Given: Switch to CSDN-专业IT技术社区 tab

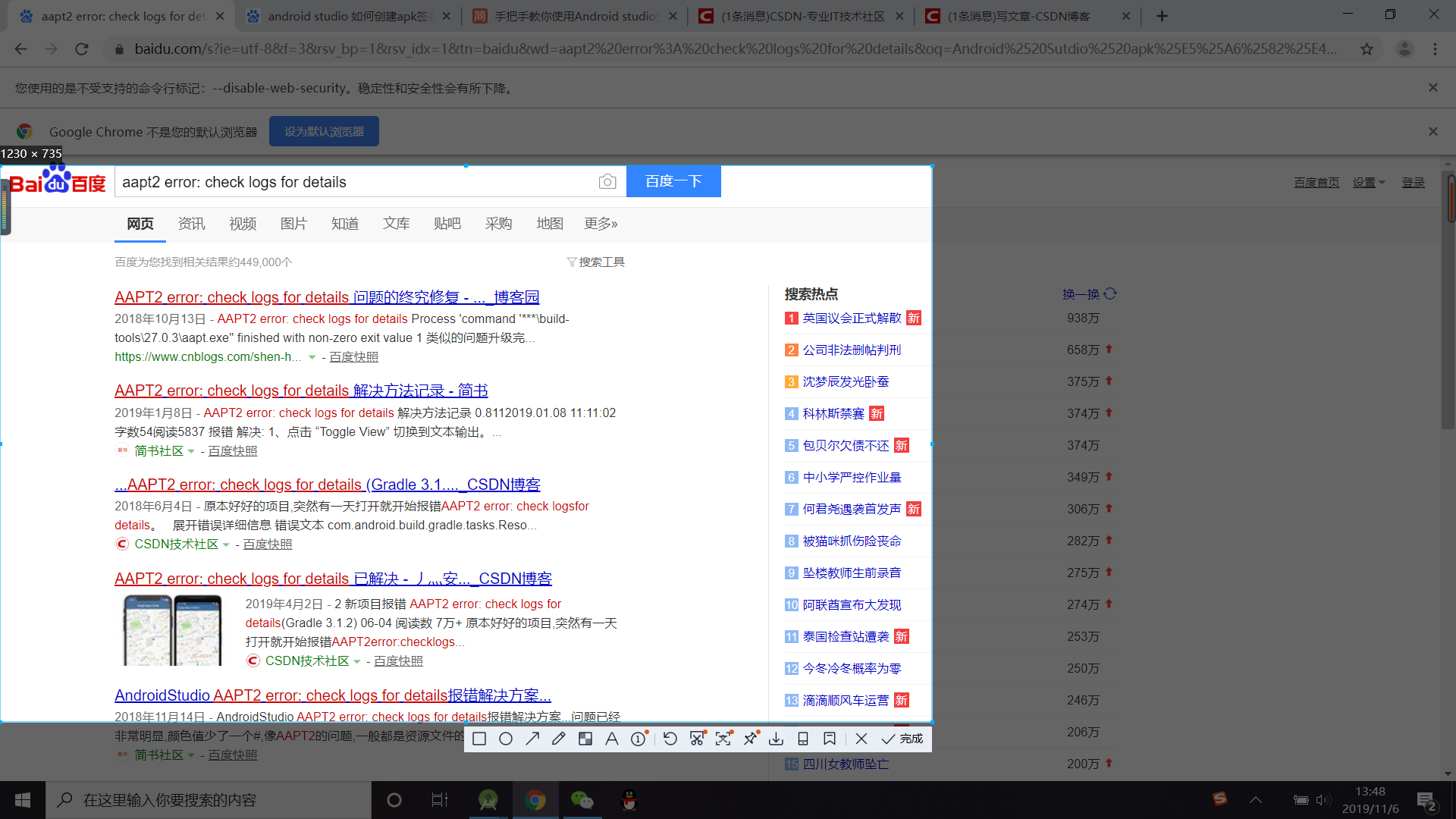Looking at the screenshot, I should click(x=801, y=16).
